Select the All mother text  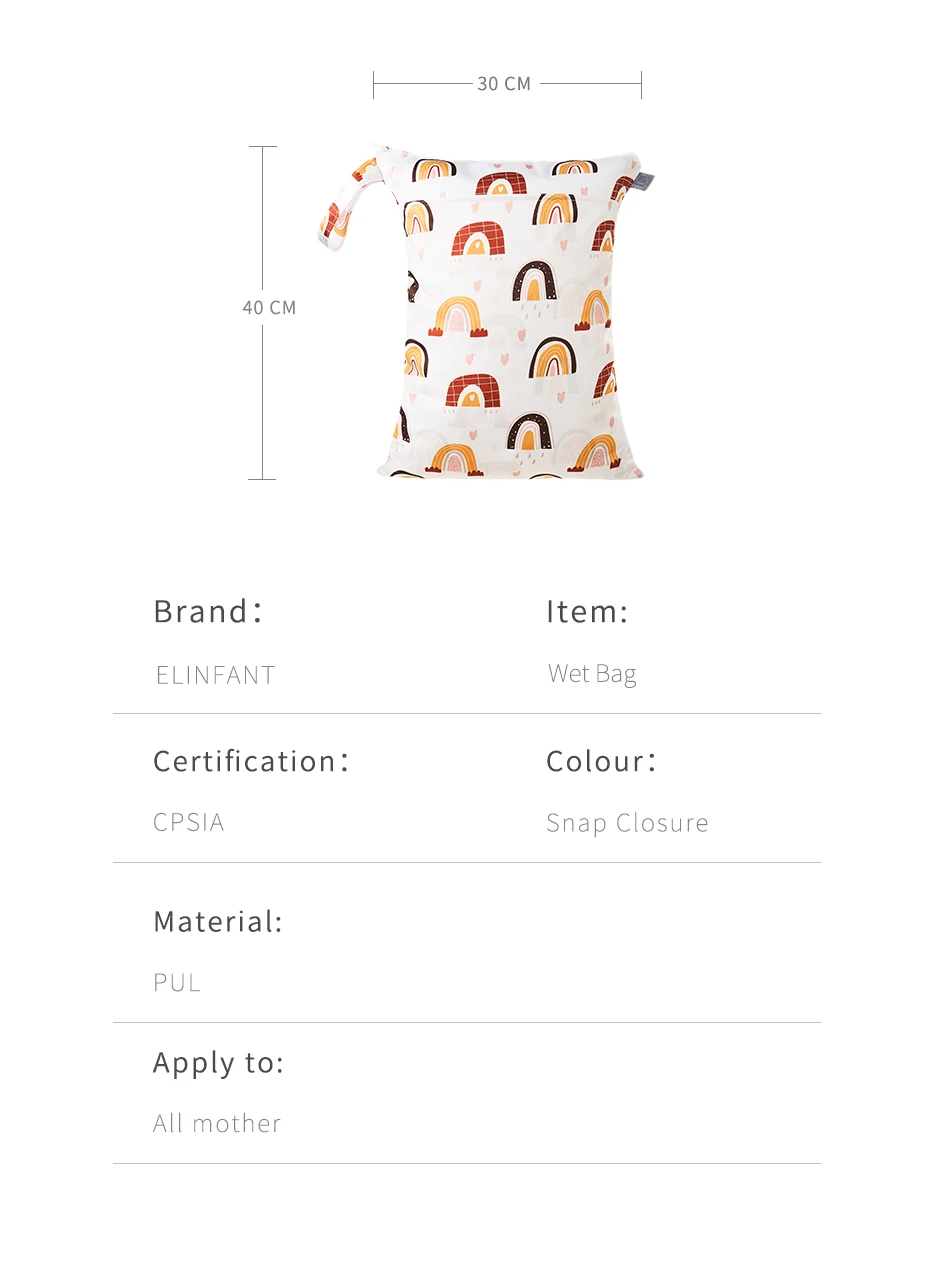click(217, 1123)
